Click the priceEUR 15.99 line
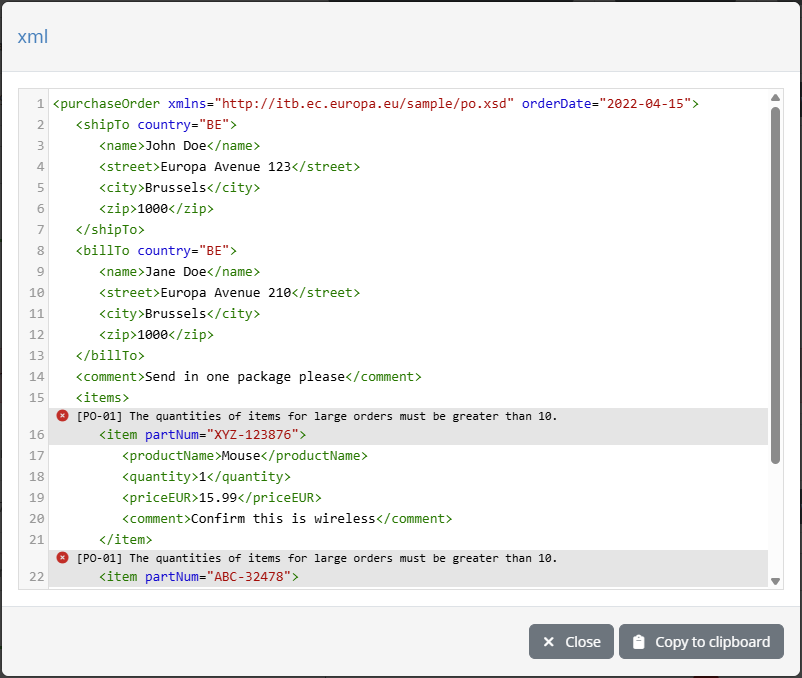 click(x=221, y=498)
